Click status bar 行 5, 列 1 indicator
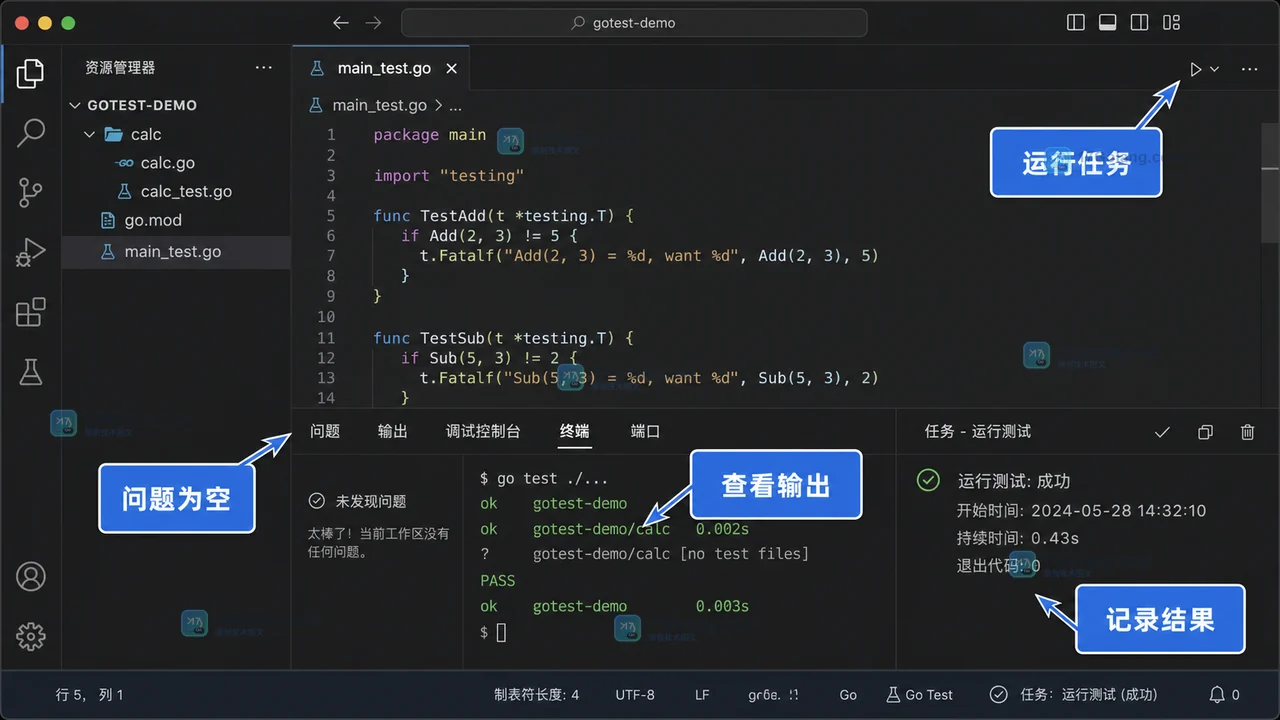This screenshot has width=1280, height=720. coord(90,695)
